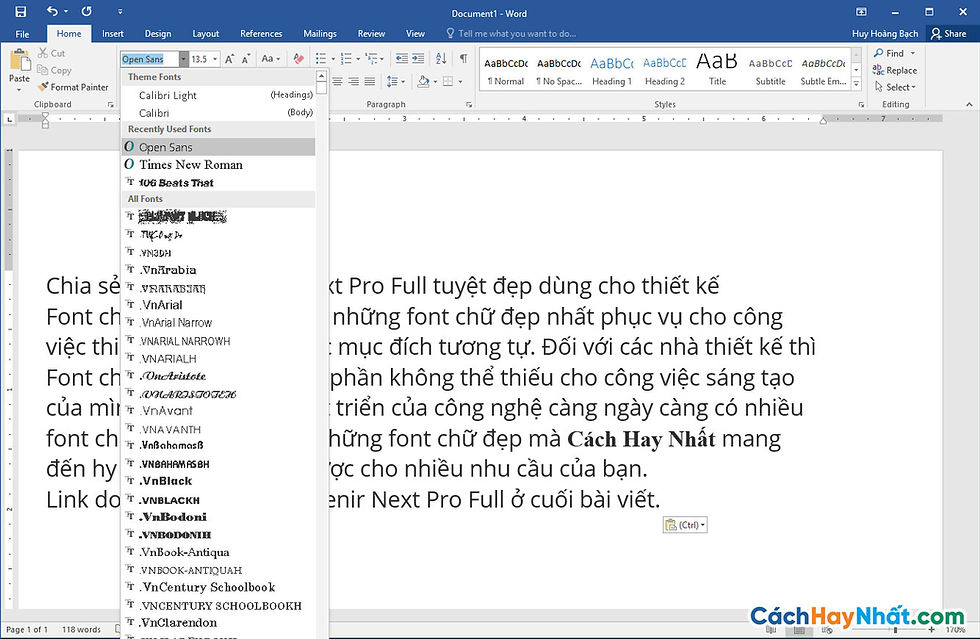Switch to the Insert tab
This screenshot has width=980, height=639.
(112, 34)
